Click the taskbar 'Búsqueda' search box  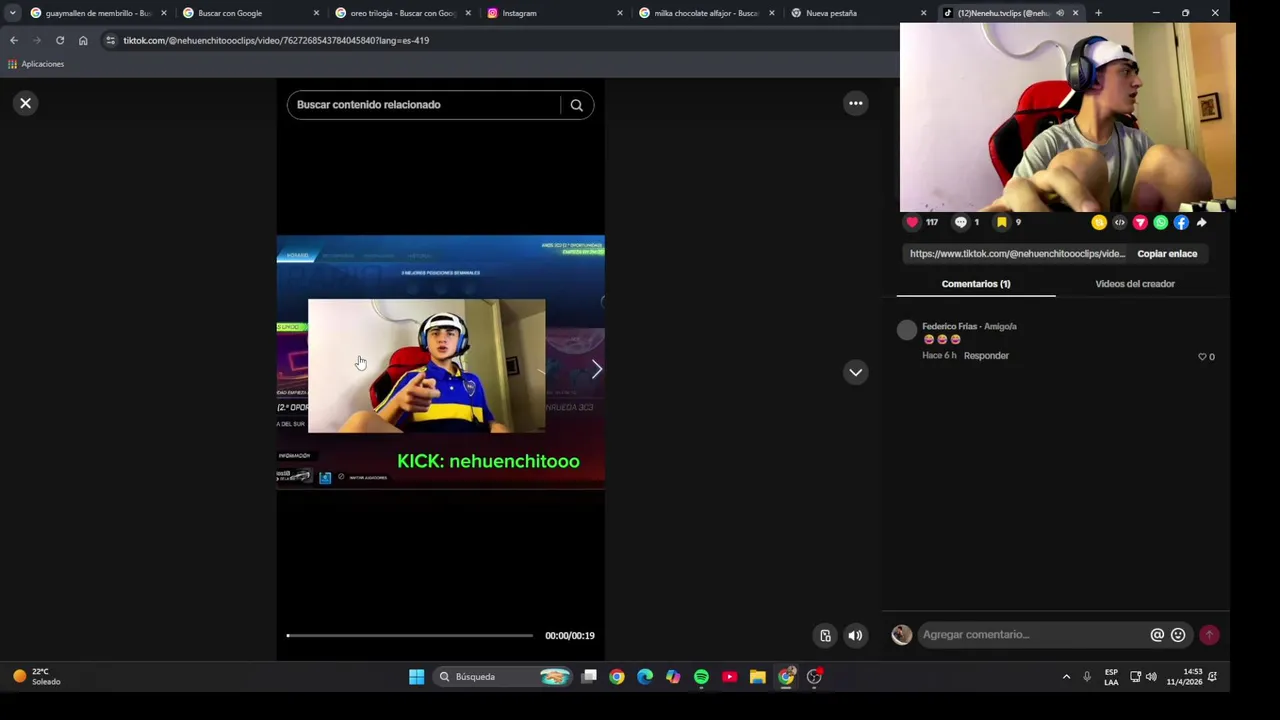(505, 677)
